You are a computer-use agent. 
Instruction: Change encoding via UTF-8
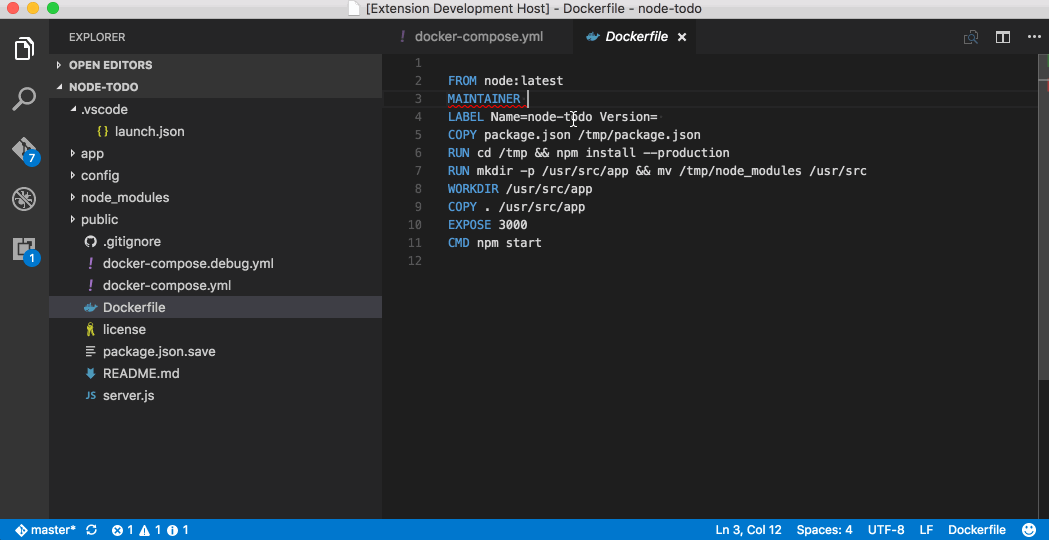point(886,530)
